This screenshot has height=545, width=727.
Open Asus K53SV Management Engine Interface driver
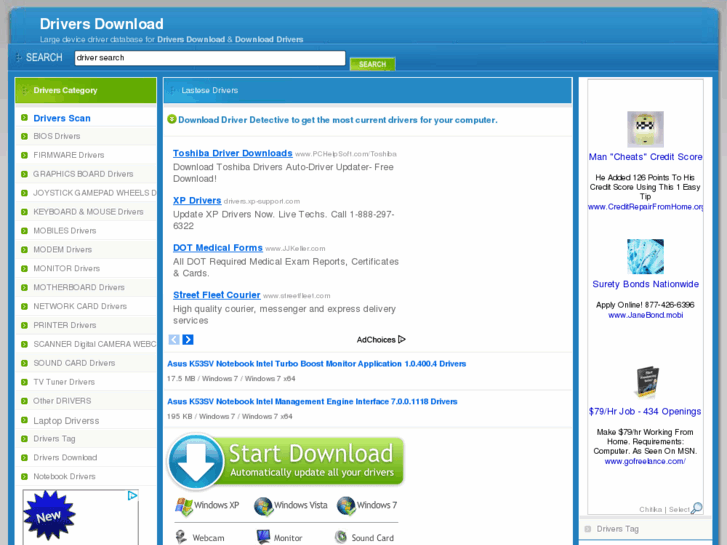[x=312, y=402]
